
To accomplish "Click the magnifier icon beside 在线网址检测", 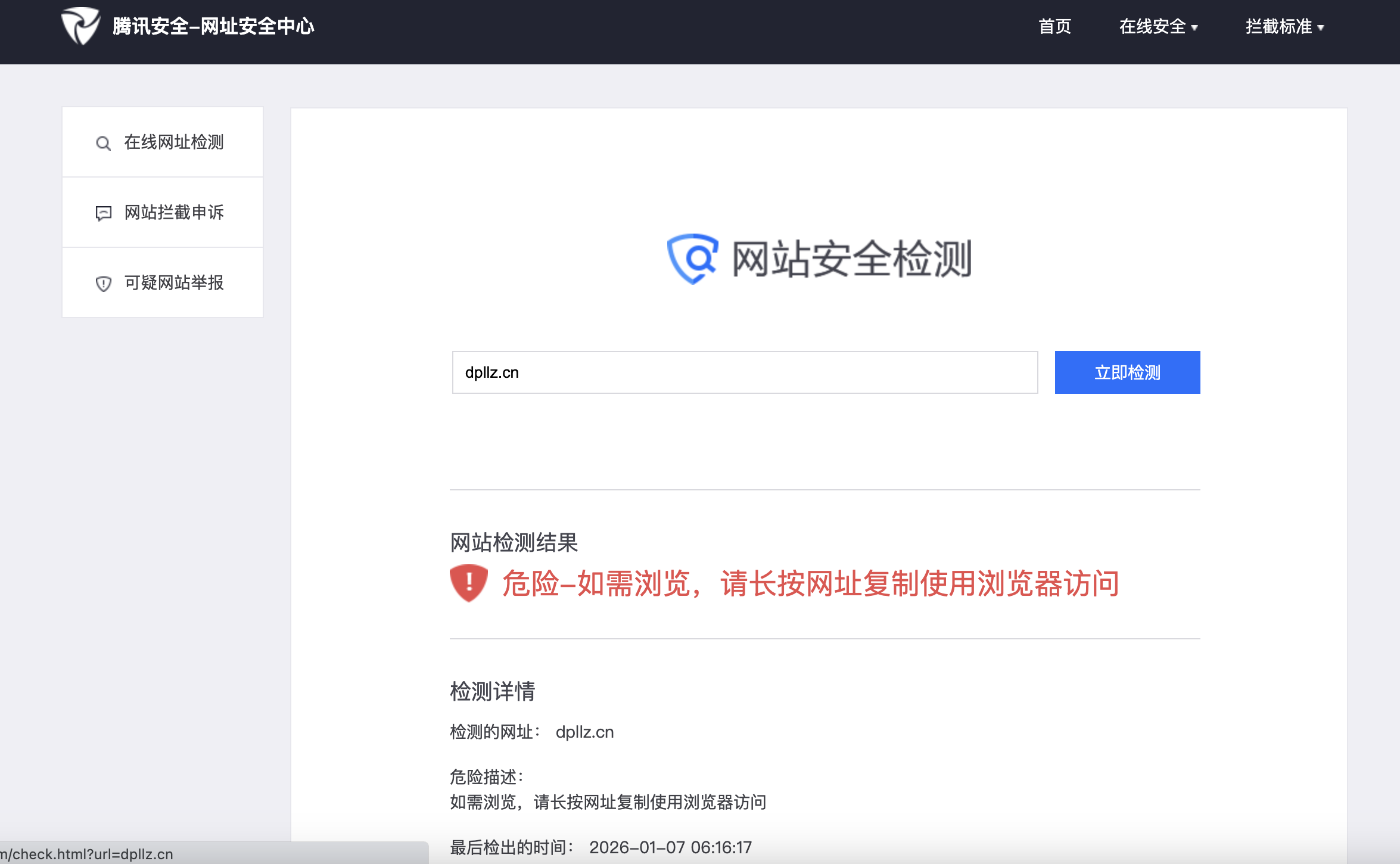I will tap(103, 143).
